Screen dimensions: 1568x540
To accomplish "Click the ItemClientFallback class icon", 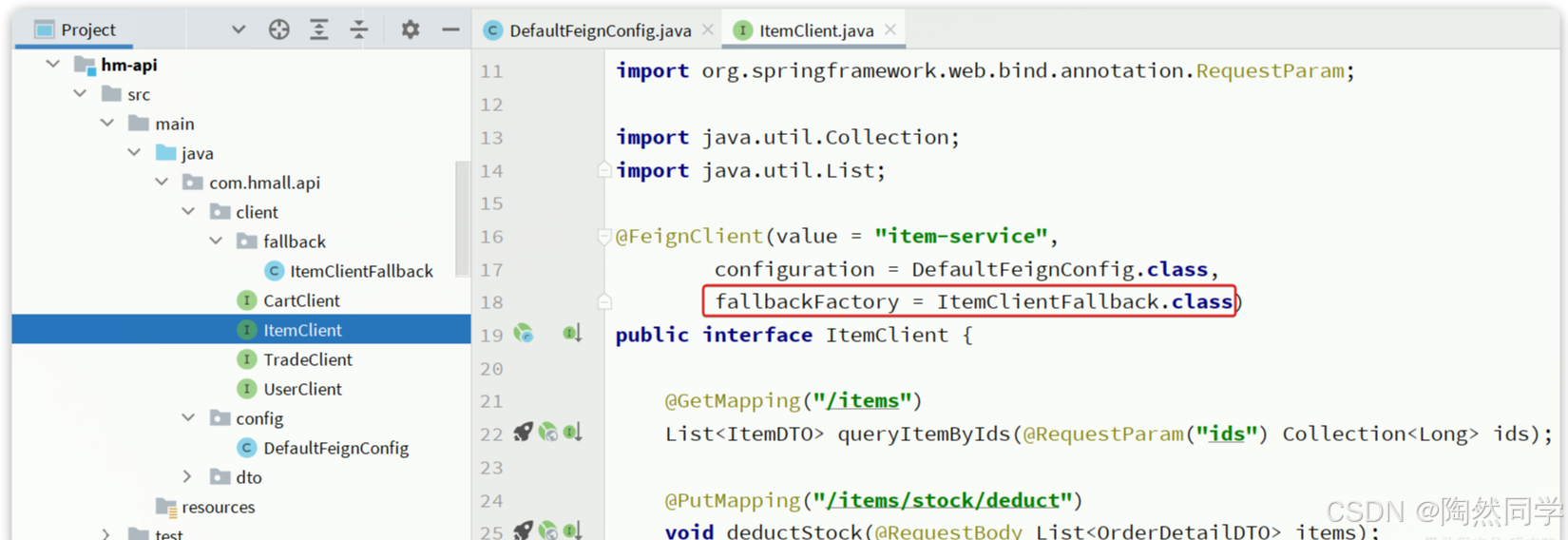I will [x=274, y=271].
